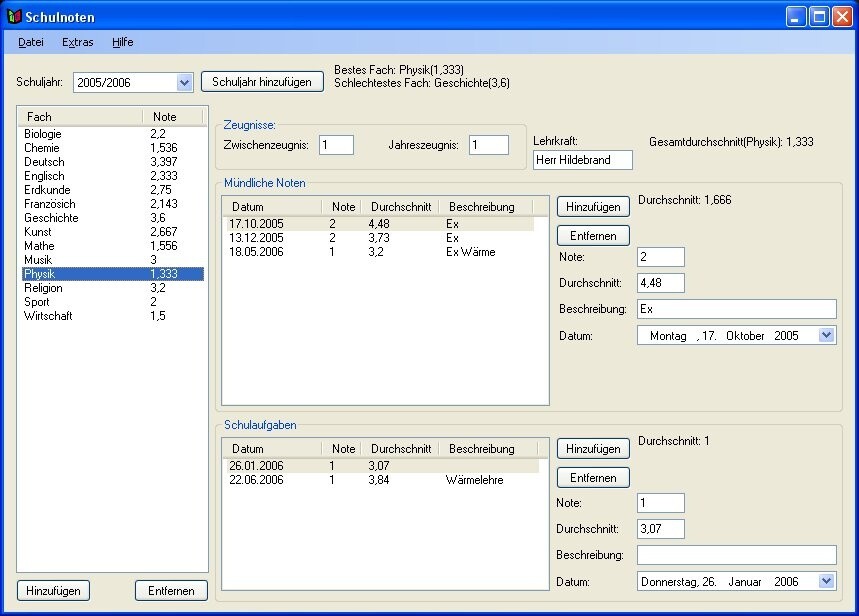Image resolution: width=859 pixels, height=616 pixels.
Task: Click the Ex Wärme description cell
Action: point(471,252)
